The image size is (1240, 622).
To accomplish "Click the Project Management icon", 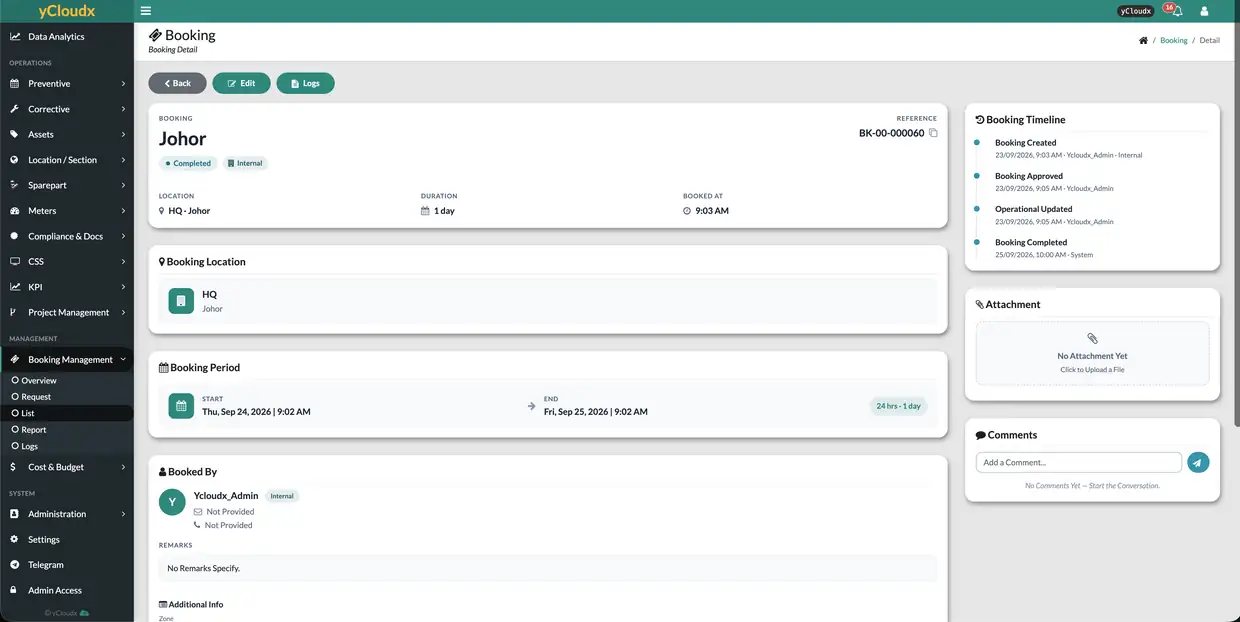I will [15, 312].
